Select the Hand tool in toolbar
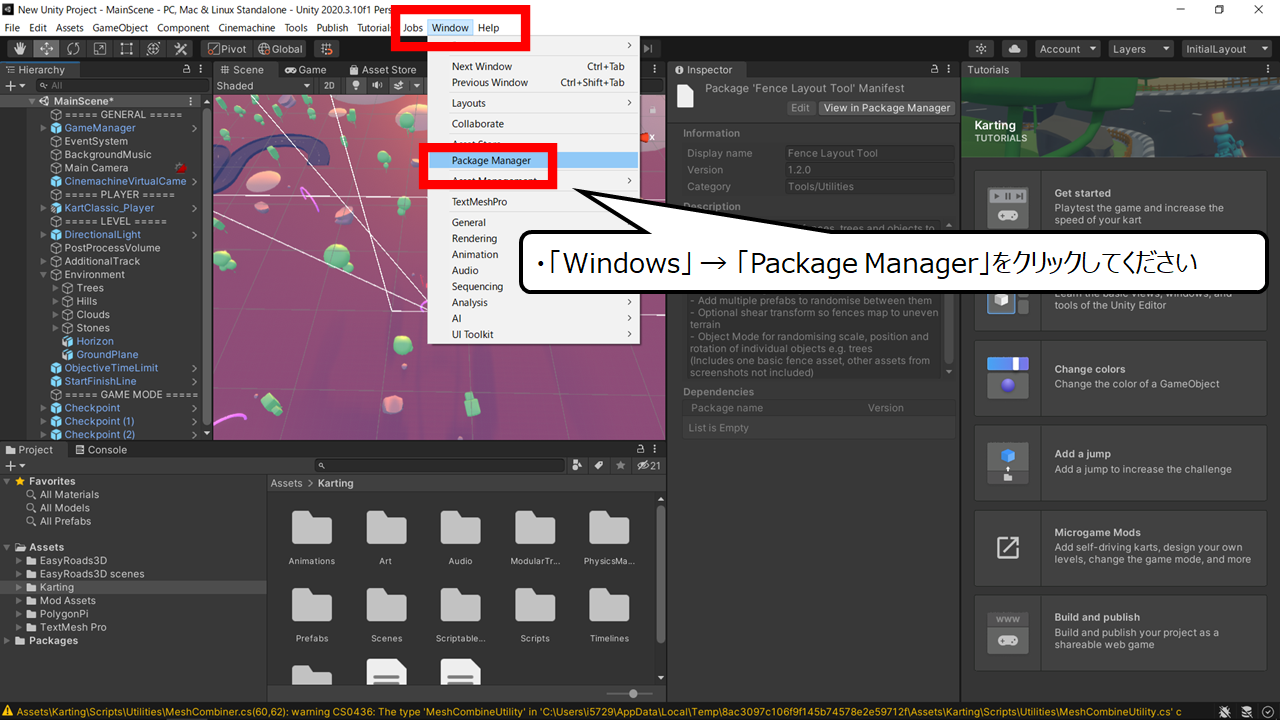Screen dimensions: 1280x720 tap(19, 48)
